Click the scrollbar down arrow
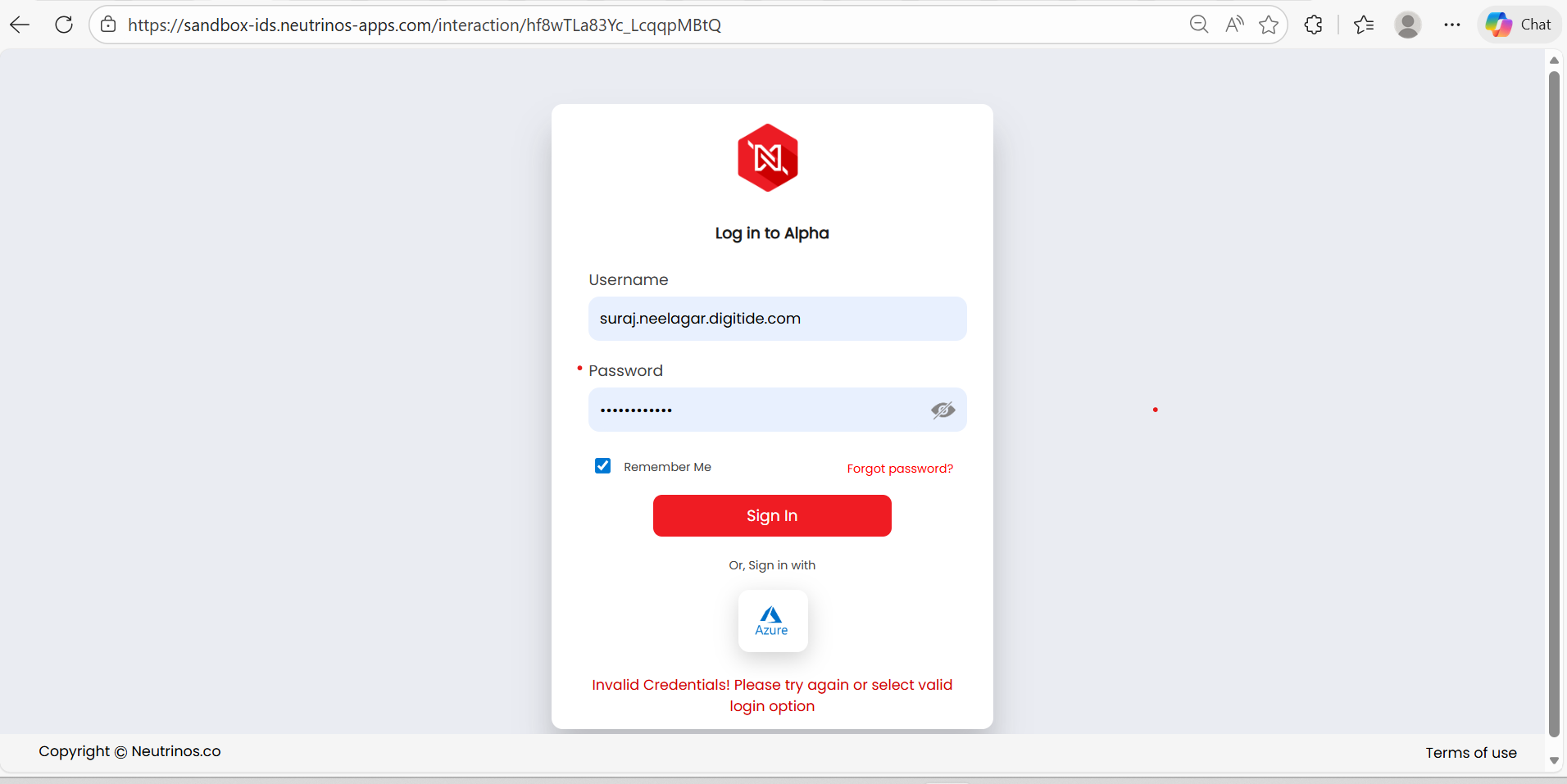Viewport: 1567px width, 784px height. 1554,761
